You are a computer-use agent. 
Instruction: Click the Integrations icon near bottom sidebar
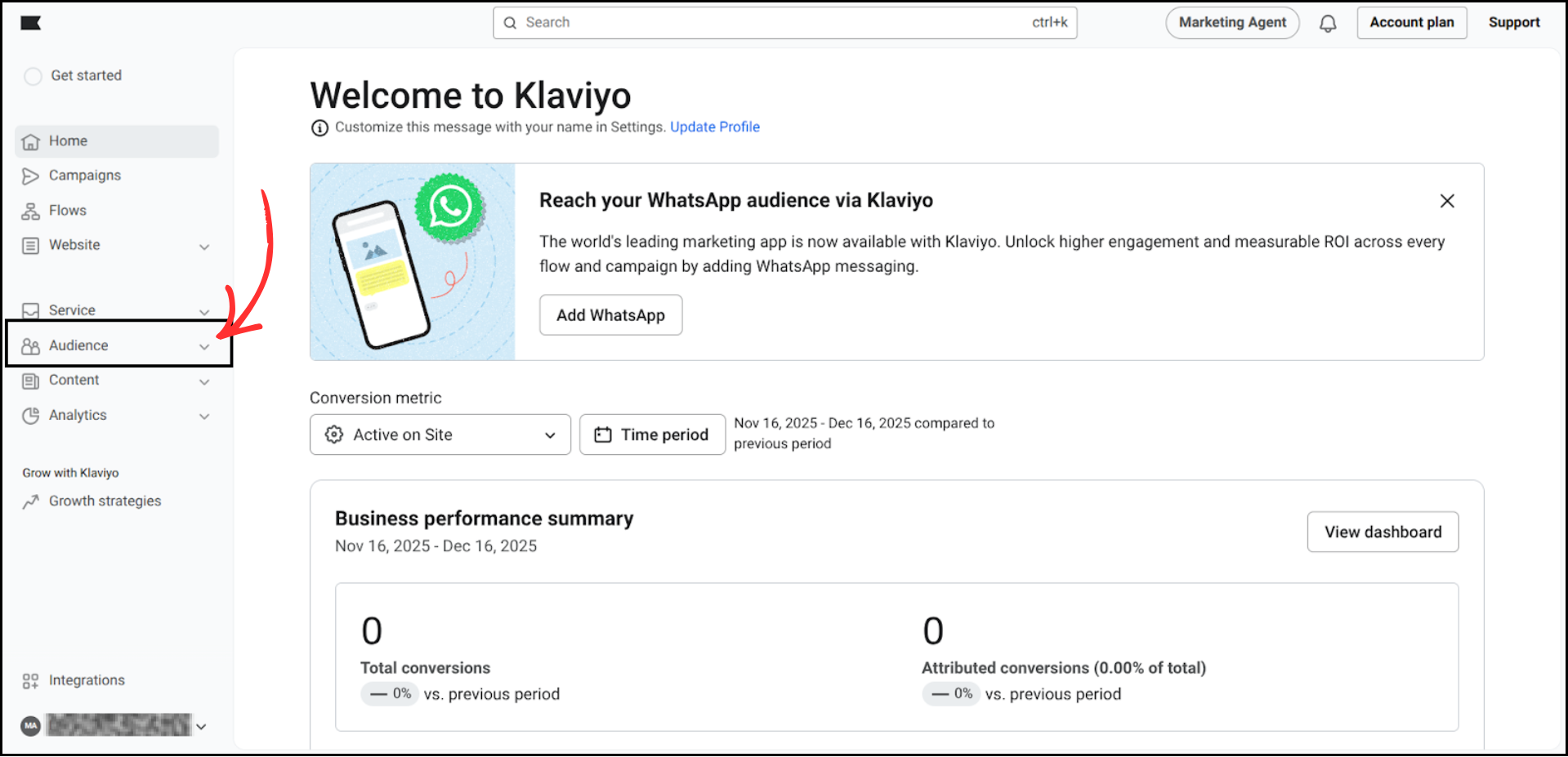pos(30,679)
